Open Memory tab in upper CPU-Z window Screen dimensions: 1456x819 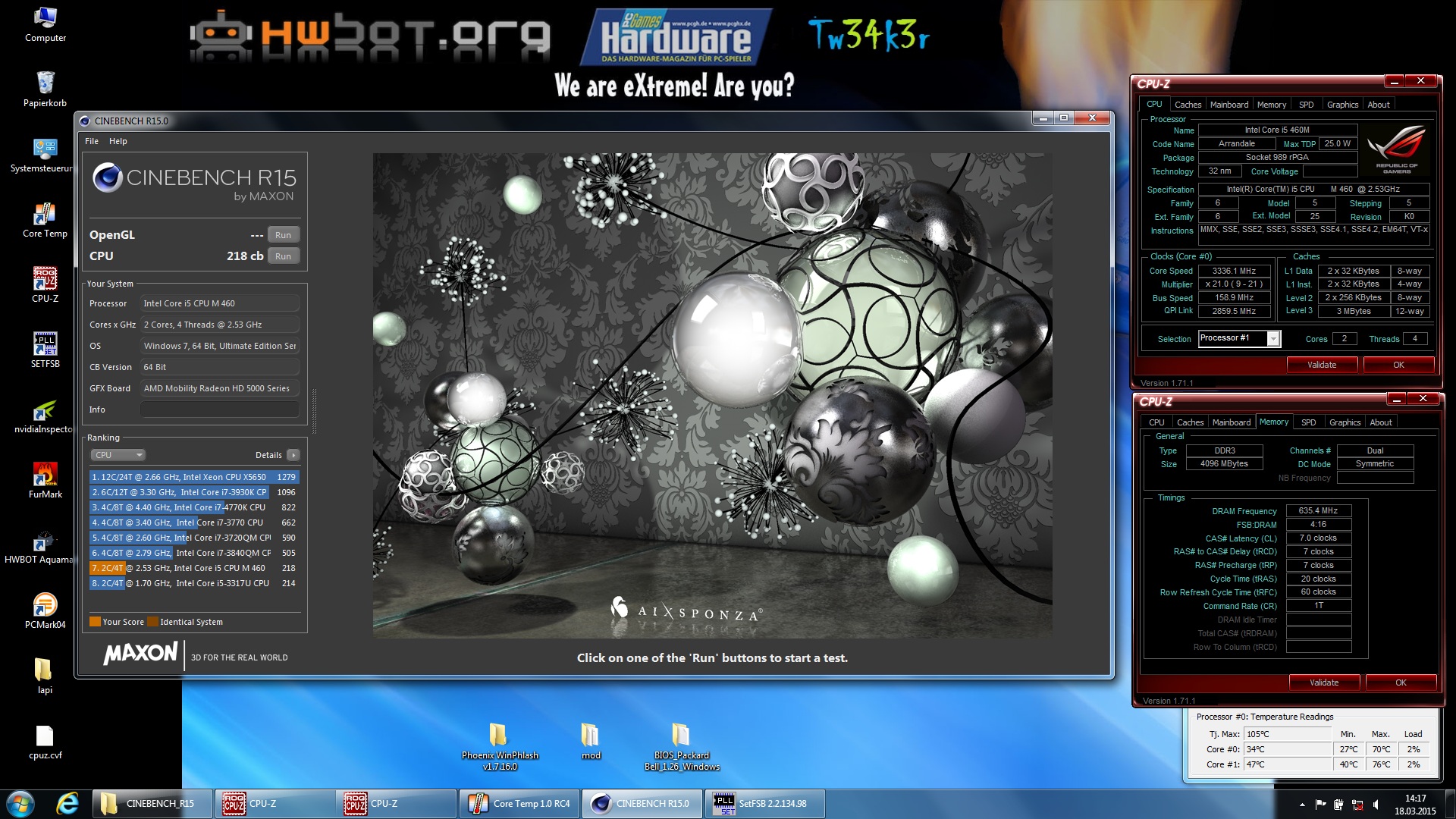coord(1271,105)
